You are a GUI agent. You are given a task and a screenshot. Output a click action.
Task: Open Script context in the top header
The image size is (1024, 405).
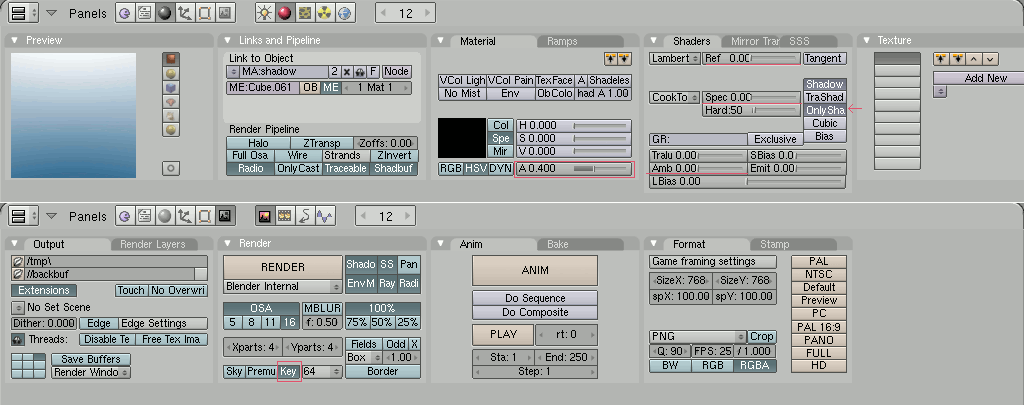[144, 13]
